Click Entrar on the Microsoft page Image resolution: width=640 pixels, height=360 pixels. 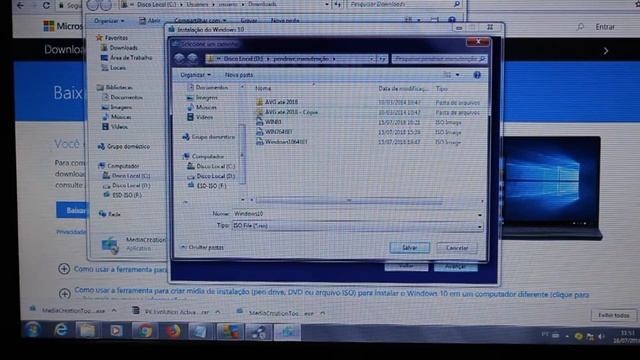tap(605, 27)
